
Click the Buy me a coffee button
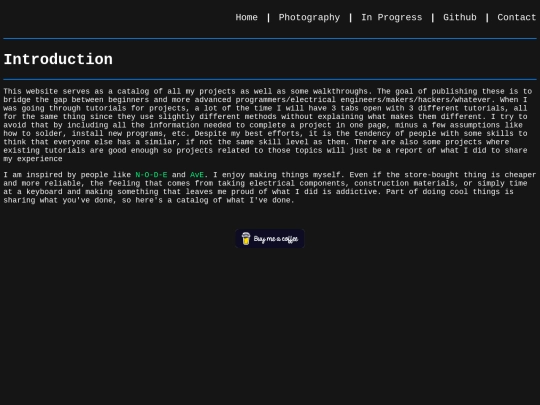point(270,239)
